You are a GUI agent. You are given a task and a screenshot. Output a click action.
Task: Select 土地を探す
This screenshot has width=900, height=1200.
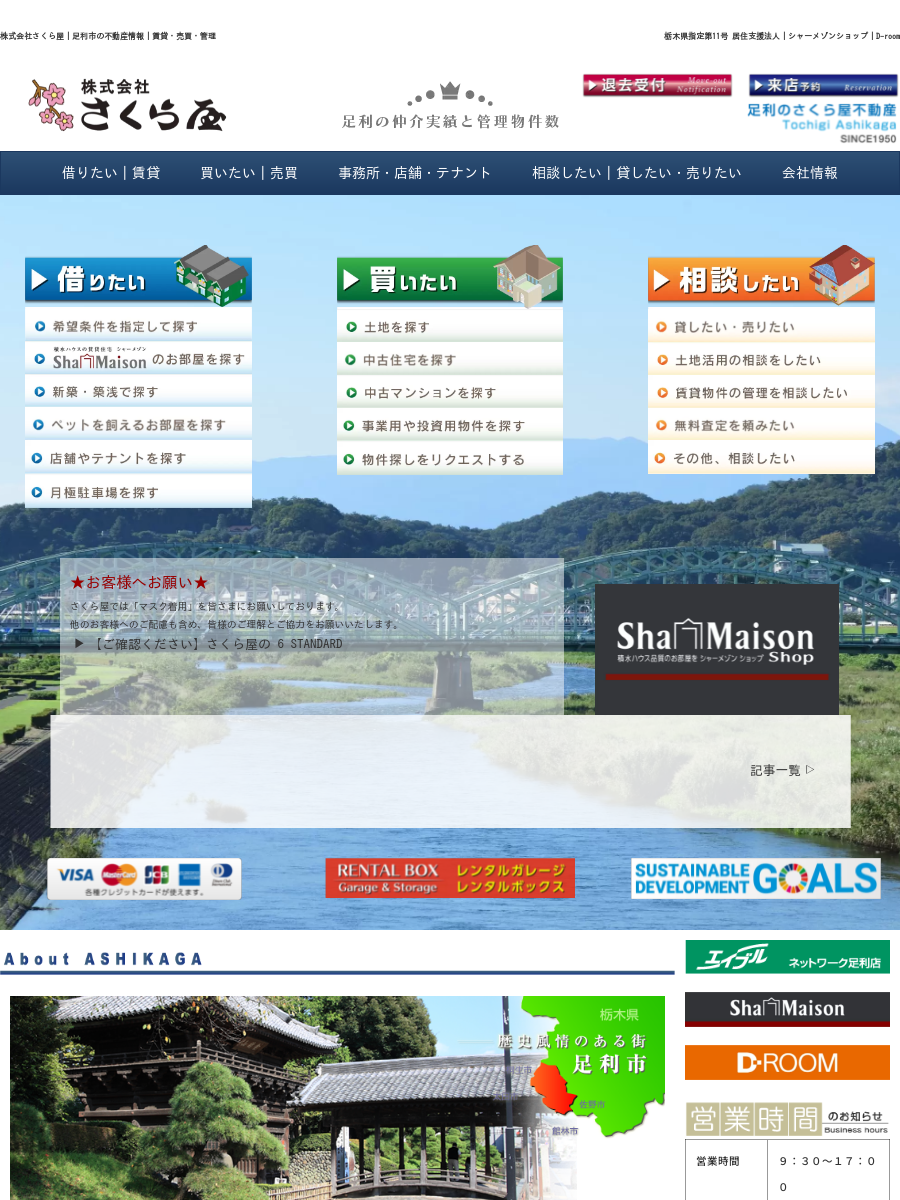[450, 326]
